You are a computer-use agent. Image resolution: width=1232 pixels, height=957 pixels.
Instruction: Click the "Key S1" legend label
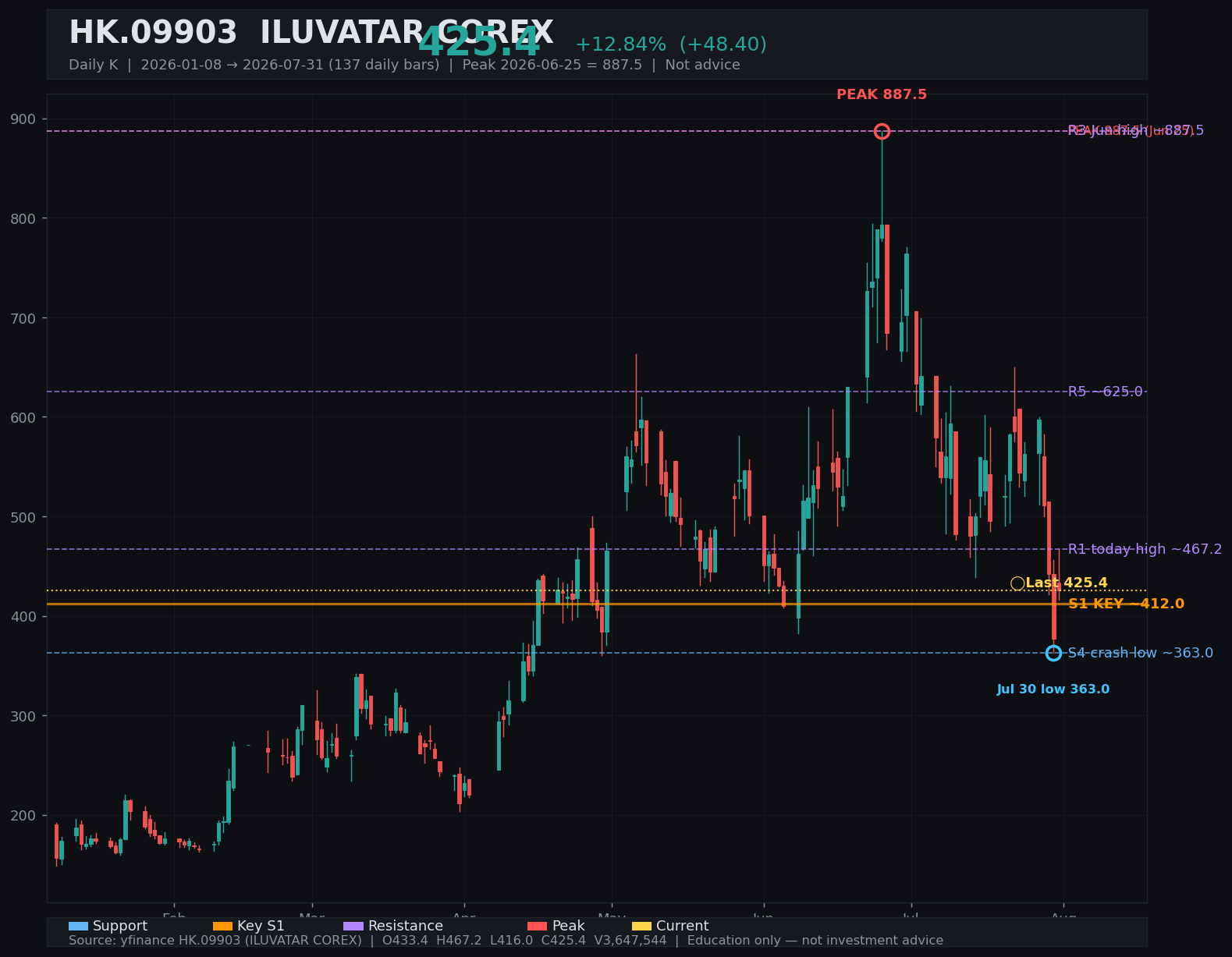(261, 926)
